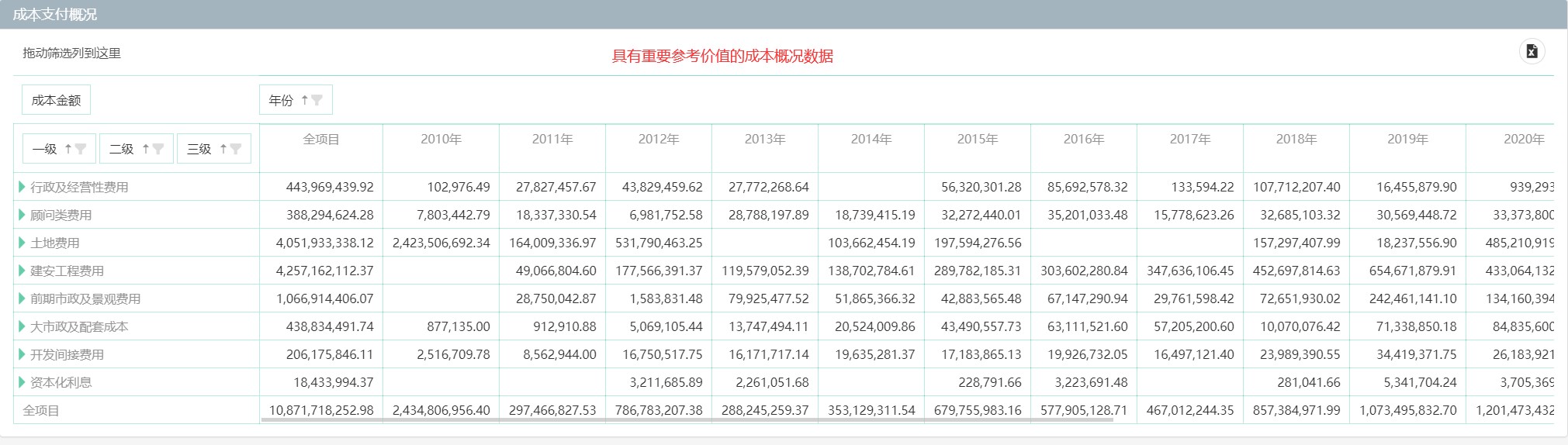Select the 2015年 column header
1568x445 pixels.
click(977, 140)
